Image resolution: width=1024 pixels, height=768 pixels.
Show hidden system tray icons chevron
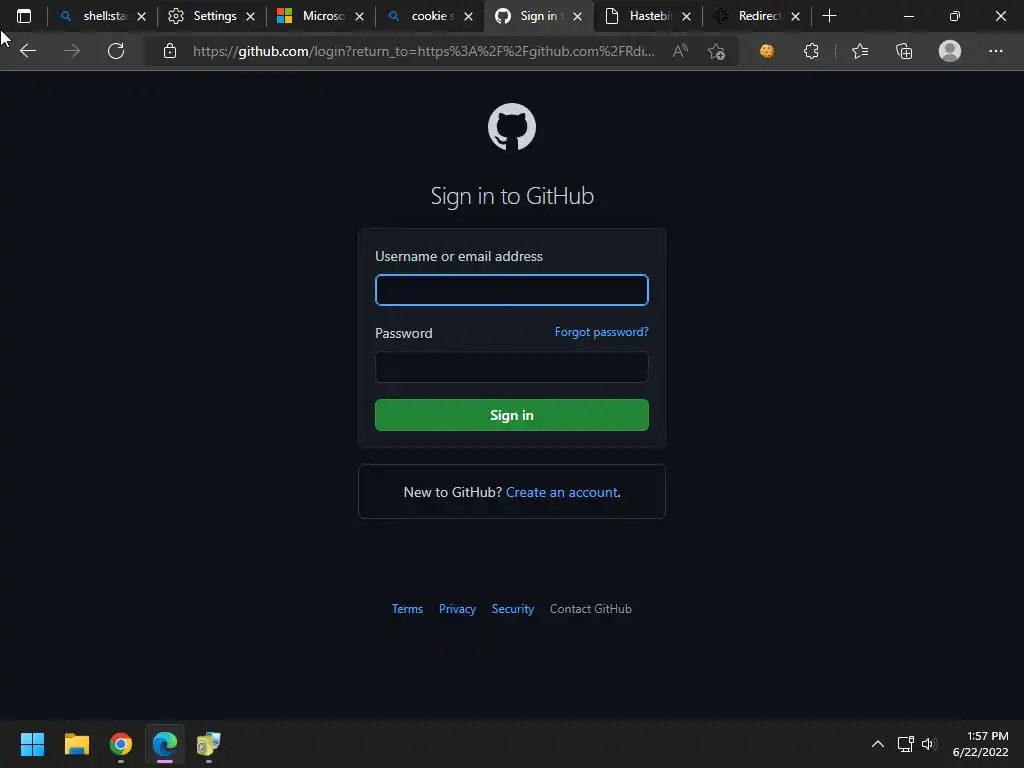pyautogui.click(x=878, y=744)
